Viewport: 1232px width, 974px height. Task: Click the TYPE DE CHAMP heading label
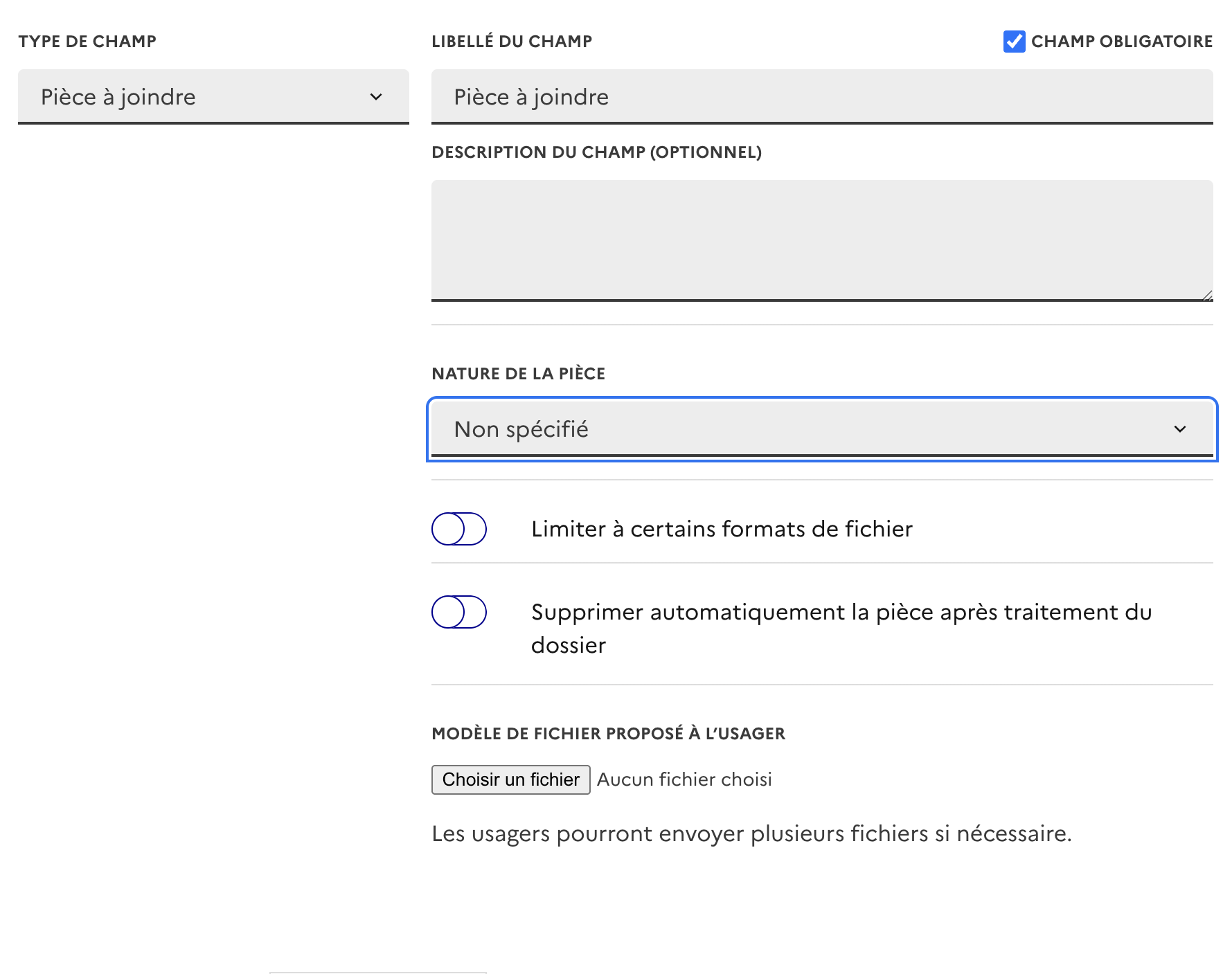point(87,42)
